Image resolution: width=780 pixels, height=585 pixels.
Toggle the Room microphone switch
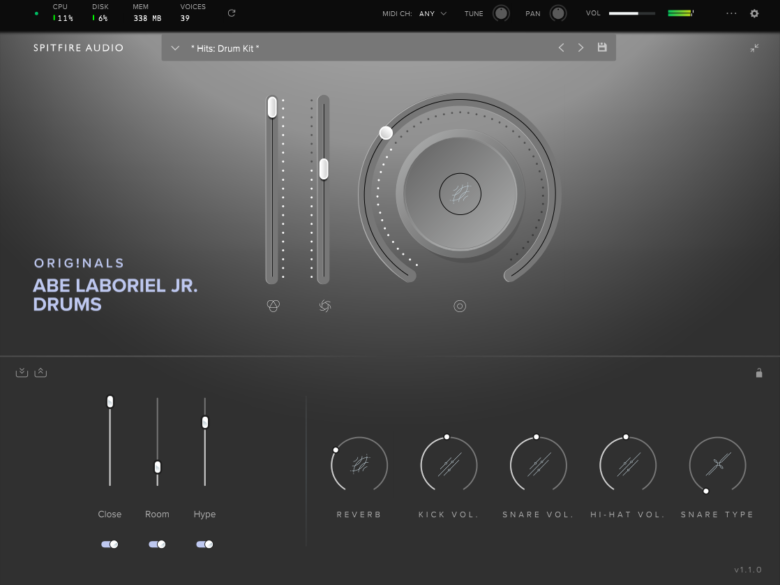pyautogui.click(x=157, y=544)
